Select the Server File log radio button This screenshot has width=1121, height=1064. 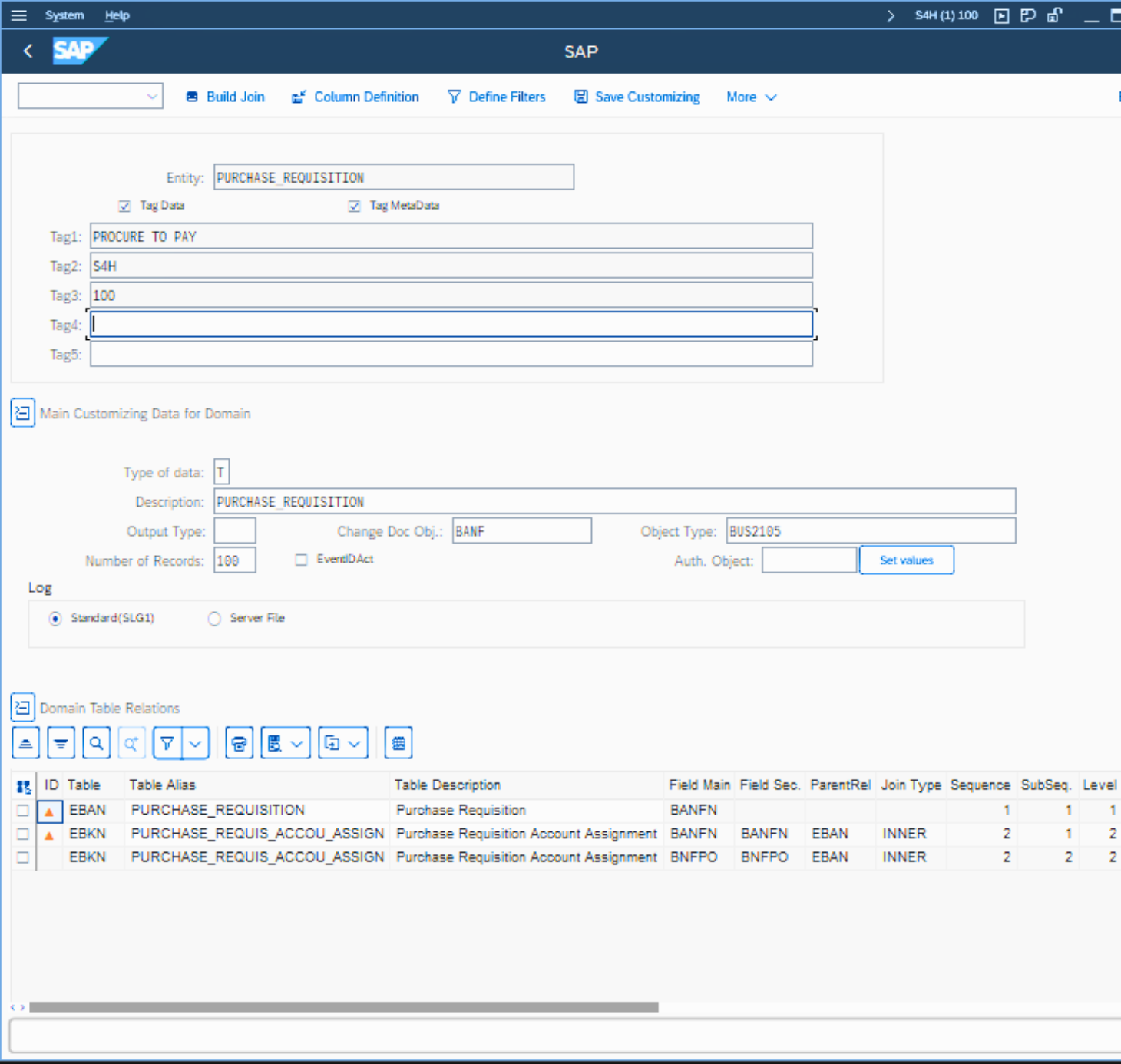[x=214, y=619]
